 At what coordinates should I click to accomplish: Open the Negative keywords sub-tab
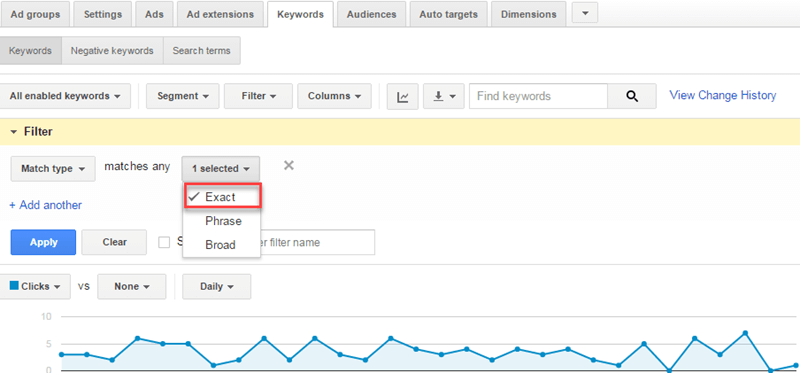[112, 51]
